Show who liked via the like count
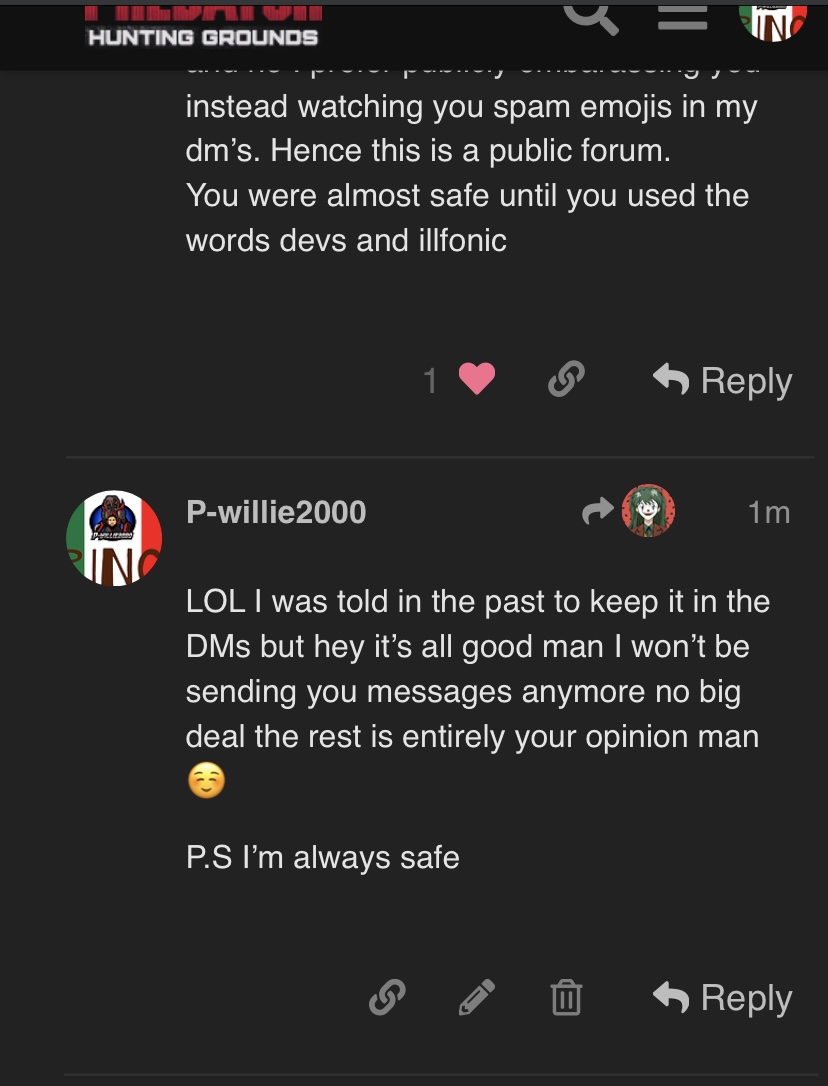Image resolution: width=828 pixels, height=1086 pixels. click(431, 381)
